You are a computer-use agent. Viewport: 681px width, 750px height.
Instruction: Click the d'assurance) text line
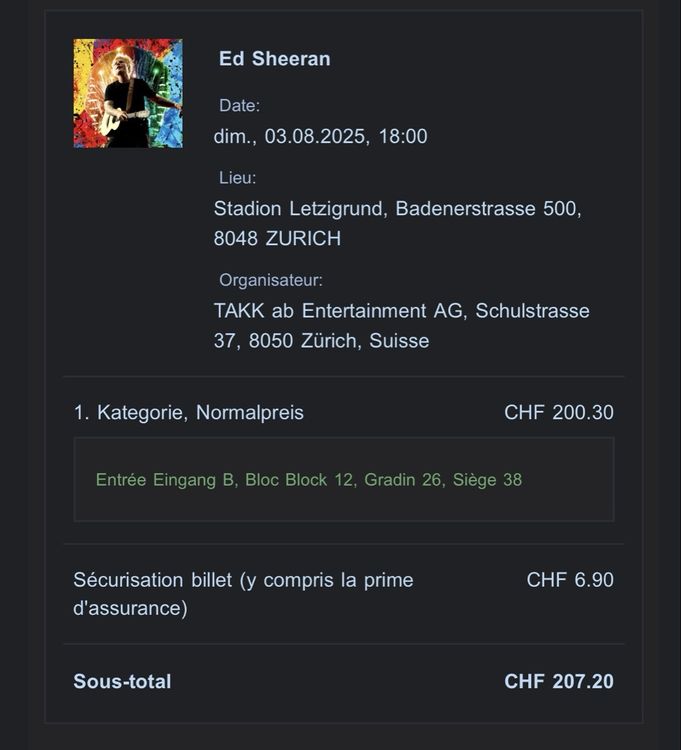click(x=130, y=608)
